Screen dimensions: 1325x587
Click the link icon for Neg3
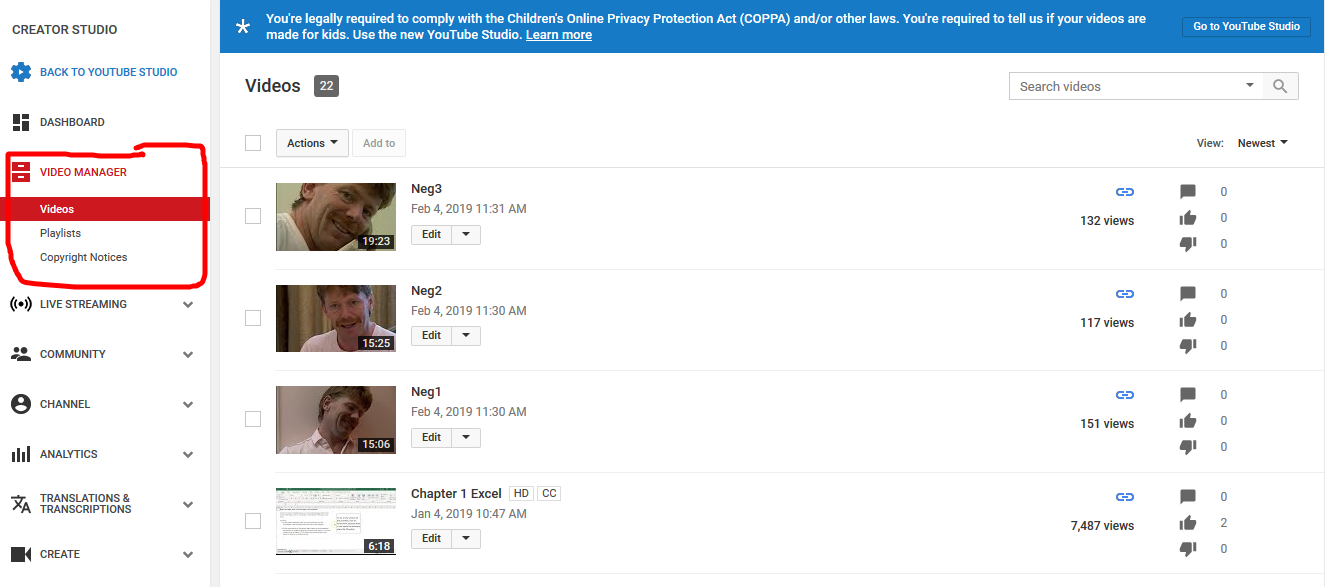point(1125,192)
